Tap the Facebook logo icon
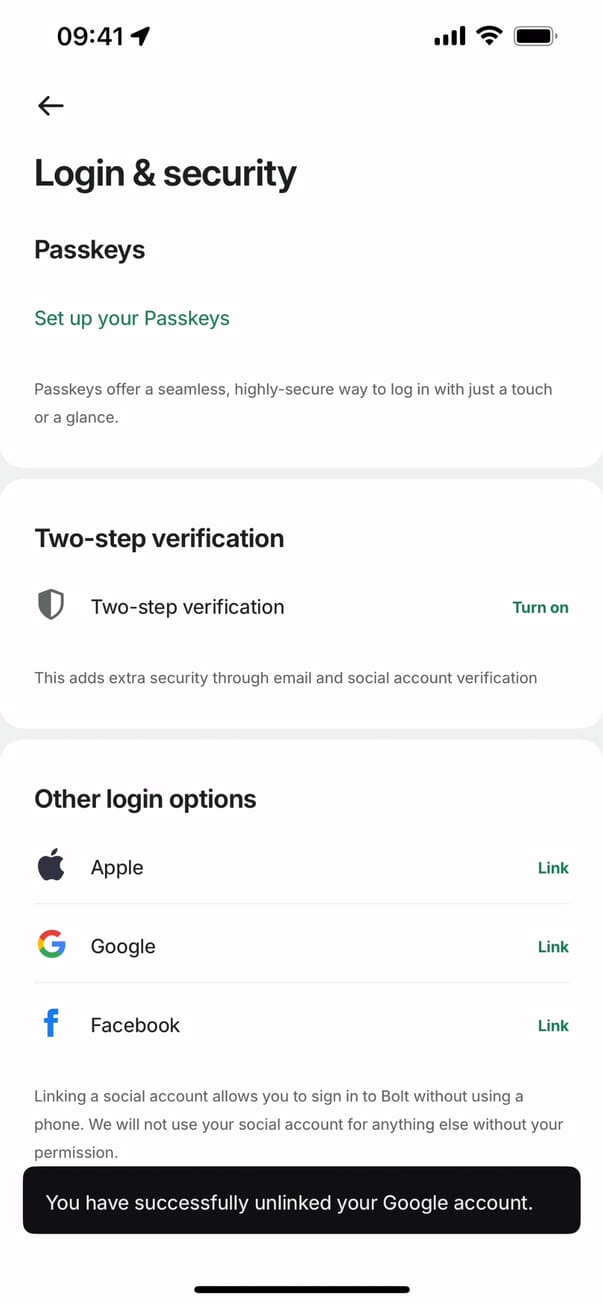Image resolution: width=603 pixels, height=1304 pixels. pyautogui.click(x=51, y=1024)
